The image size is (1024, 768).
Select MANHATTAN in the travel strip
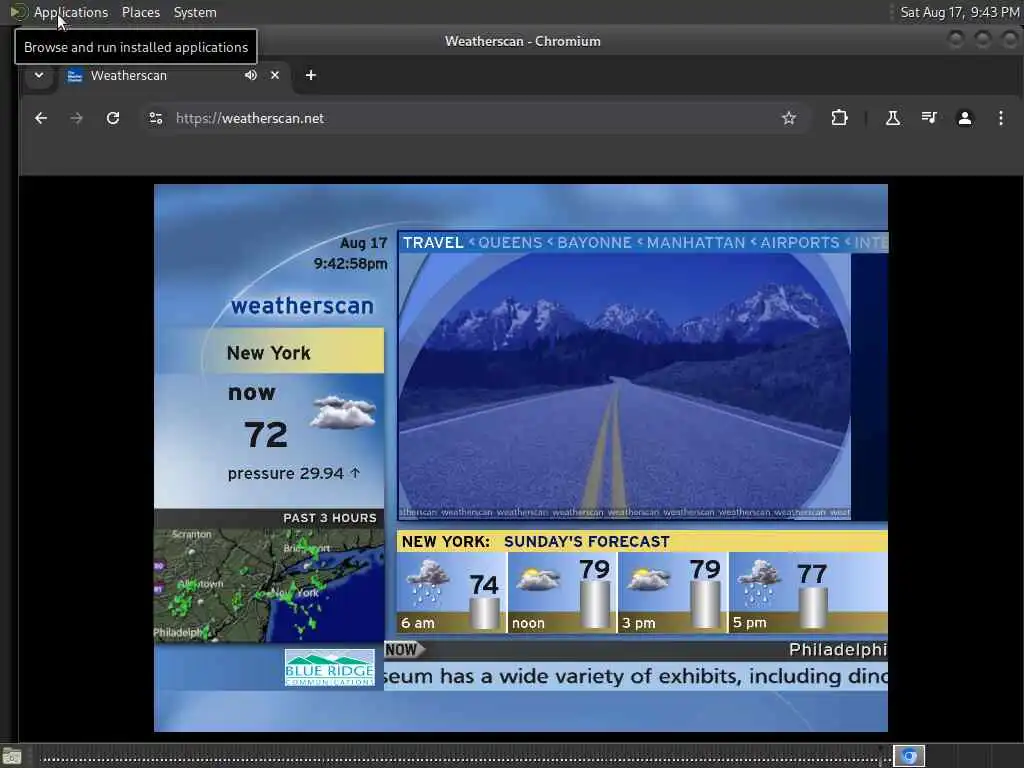pos(696,243)
